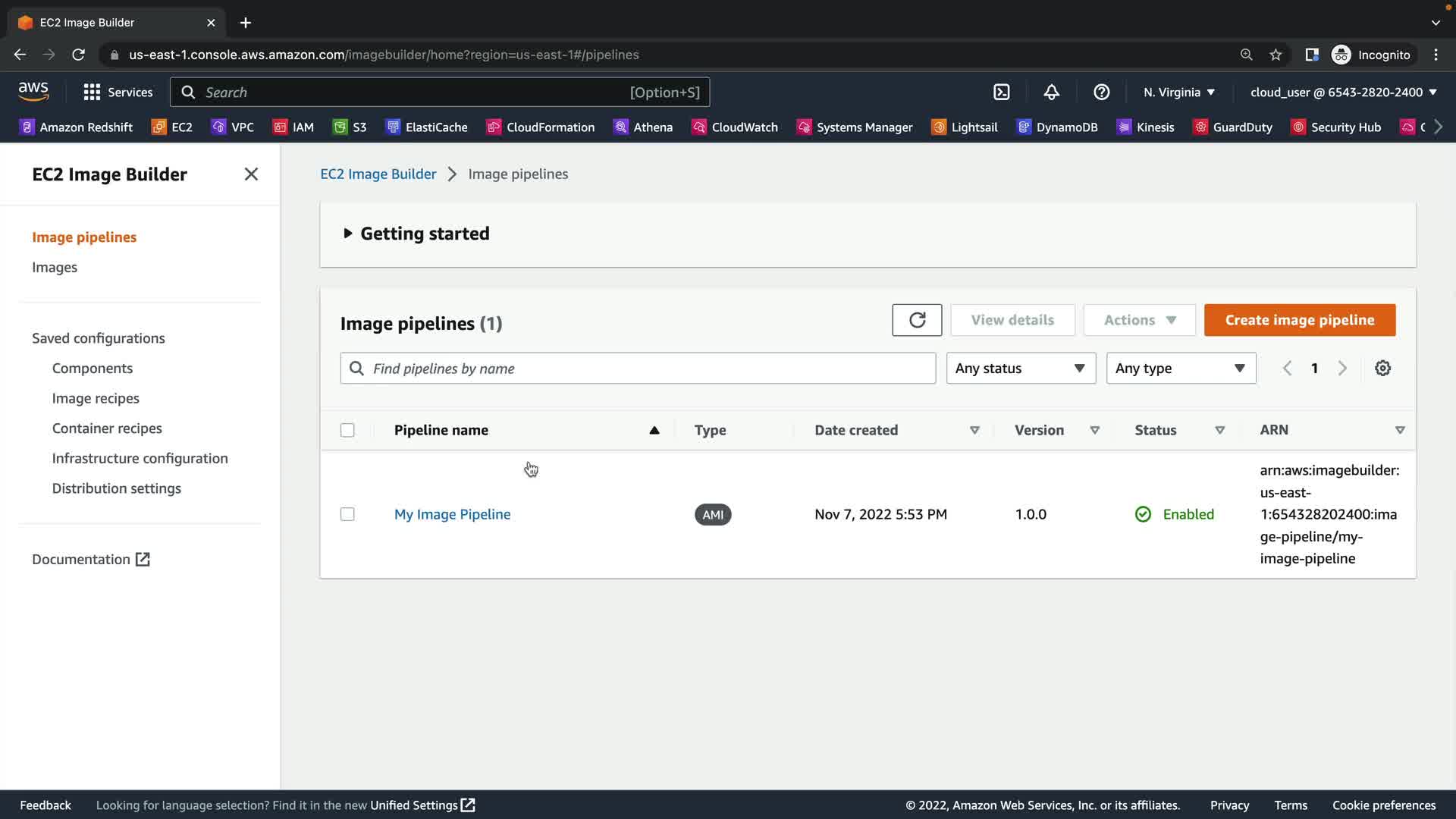The height and width of the screenshot is (819, 1456).
Task: Click the AWS logo home icon
Action: click(x=33, y=92)
